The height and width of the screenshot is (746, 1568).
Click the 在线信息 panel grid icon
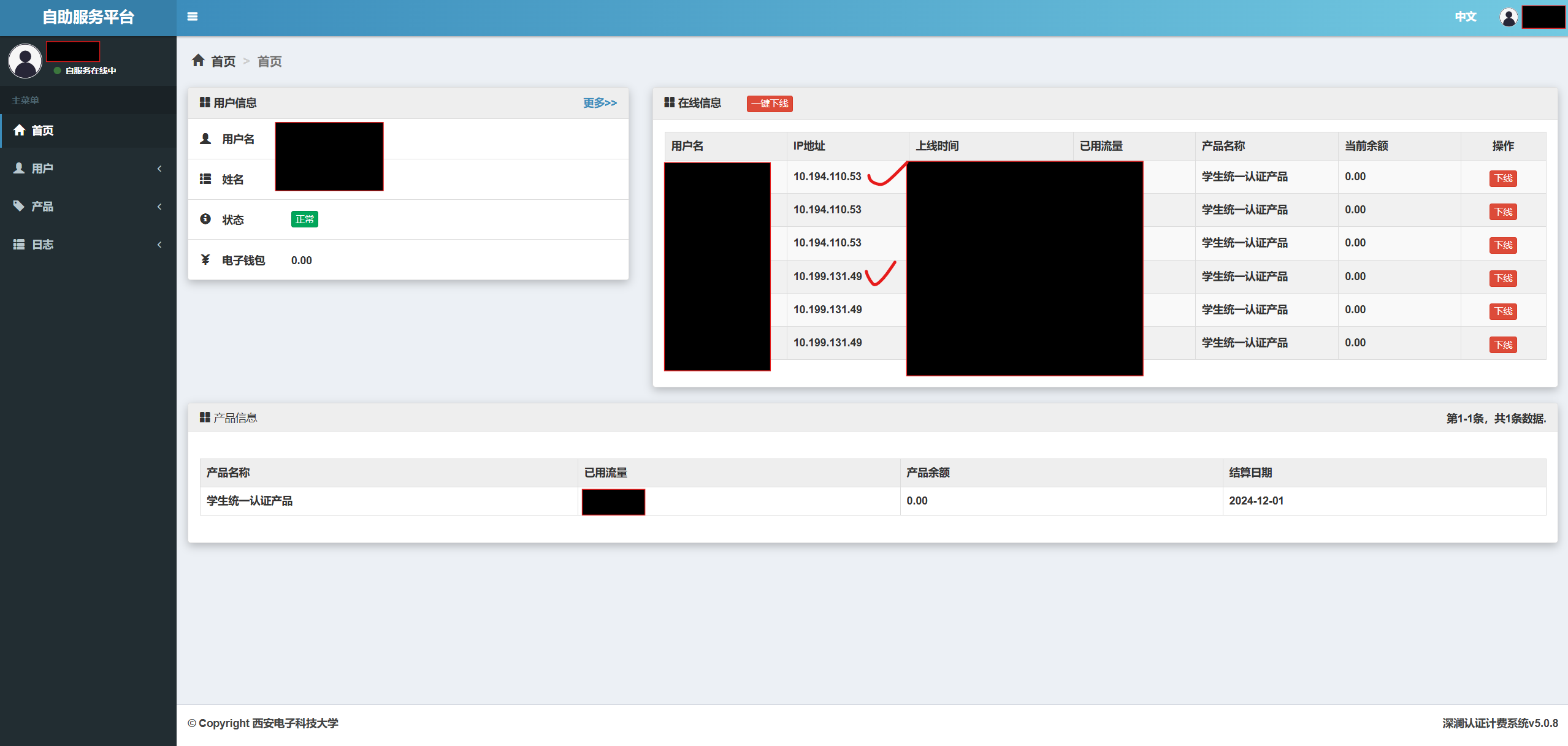pos(670,102)
